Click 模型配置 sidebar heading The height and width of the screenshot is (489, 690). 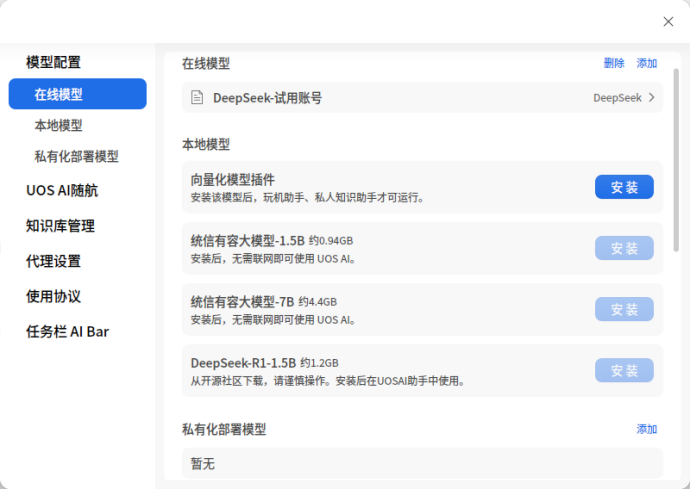tap(53, 62)
